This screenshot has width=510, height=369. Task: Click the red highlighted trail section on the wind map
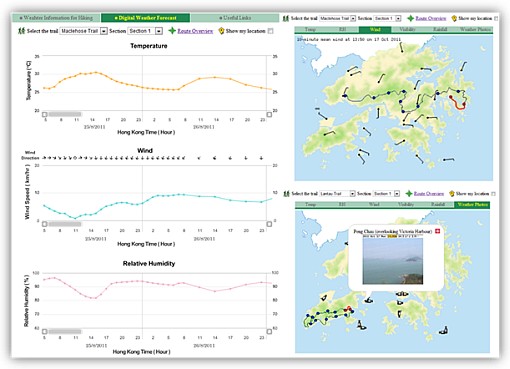click(x=458, y=103)
